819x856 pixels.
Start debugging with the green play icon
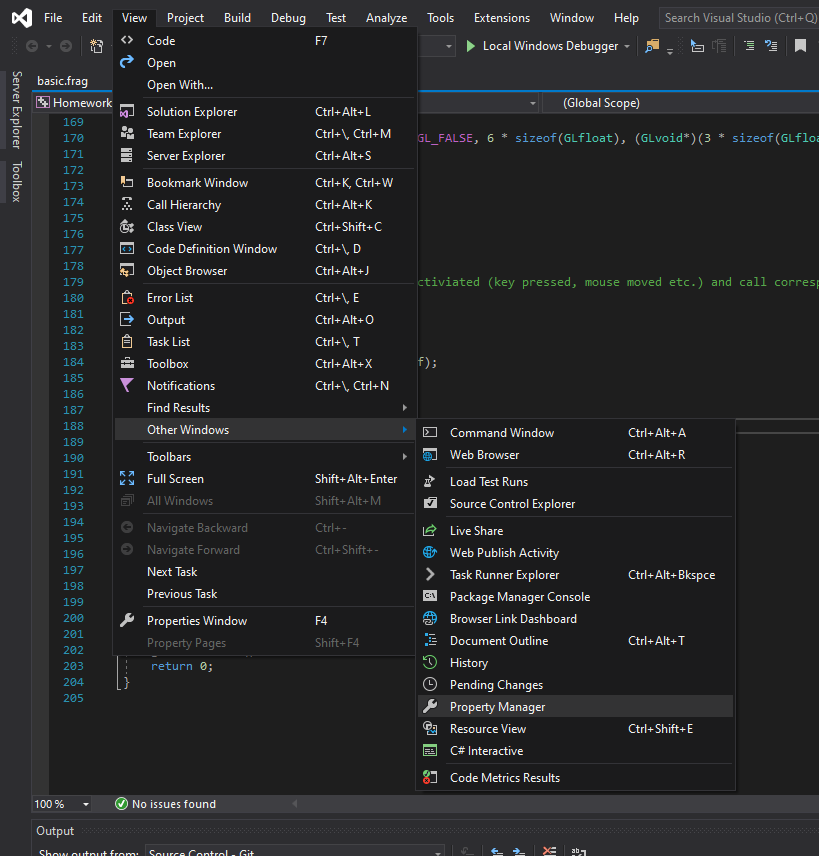click(x=469, y=45)
